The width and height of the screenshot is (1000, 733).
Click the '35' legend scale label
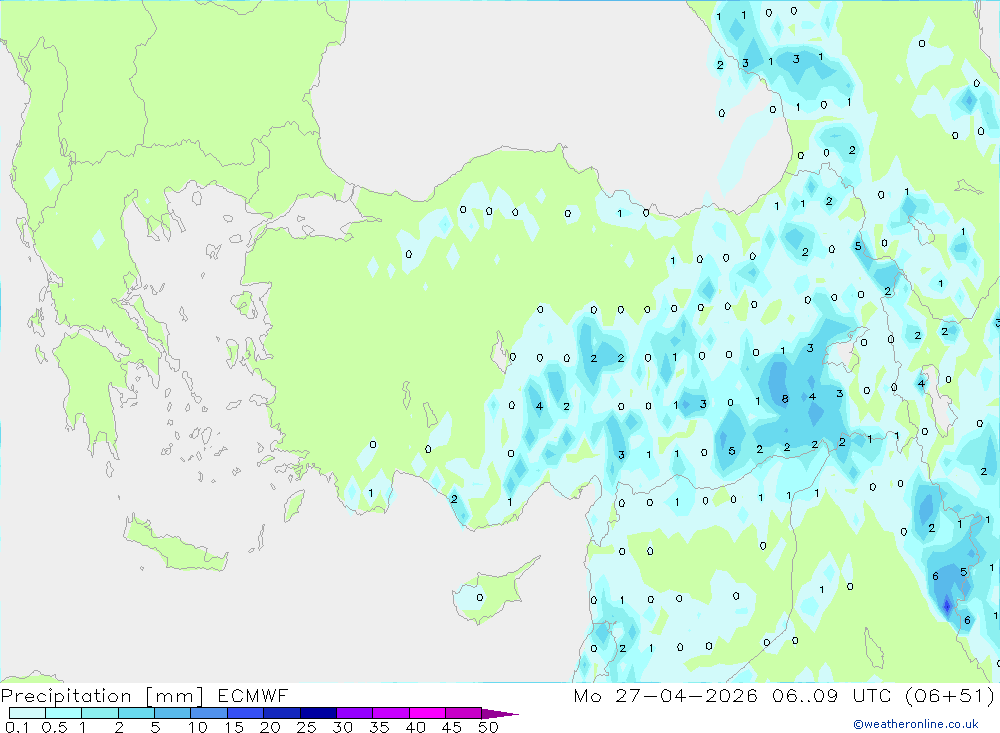(379, 727)
